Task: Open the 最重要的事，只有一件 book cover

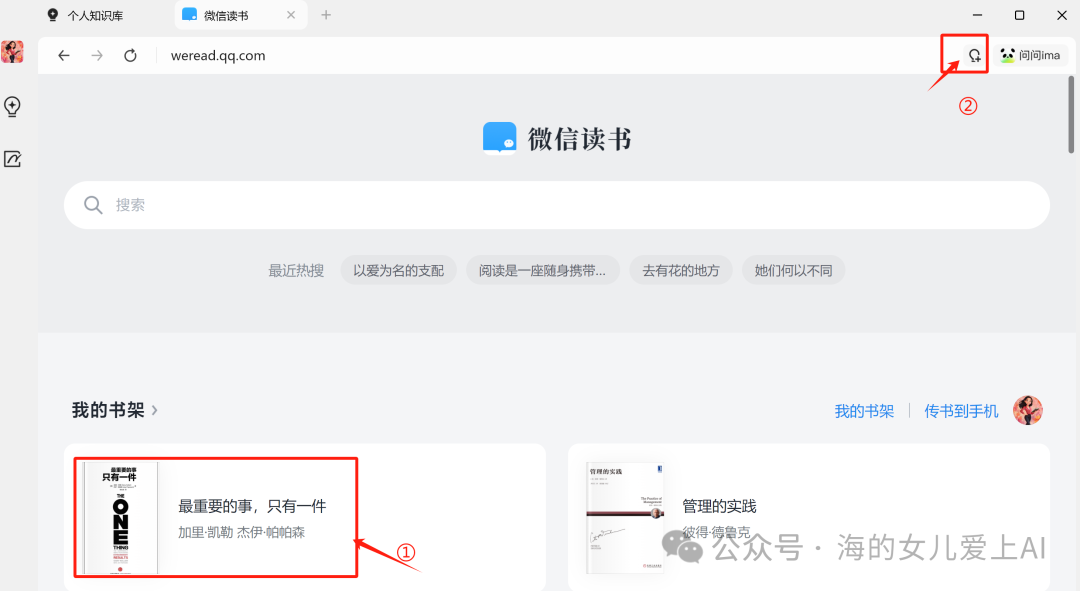Action: pos(120,517)
